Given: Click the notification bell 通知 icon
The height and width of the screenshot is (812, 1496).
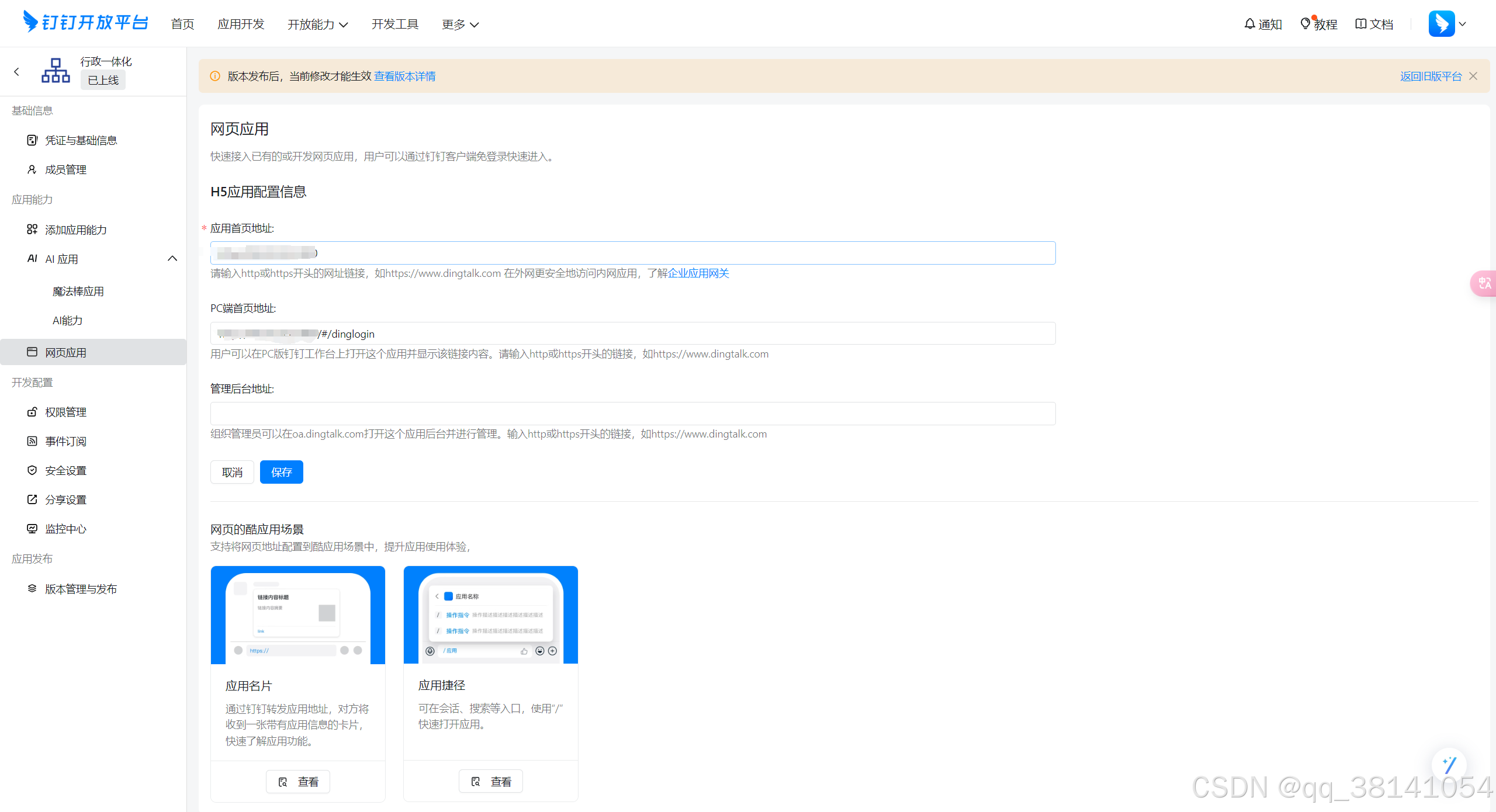Looking at the screenshot, I should coord(1249,23).
